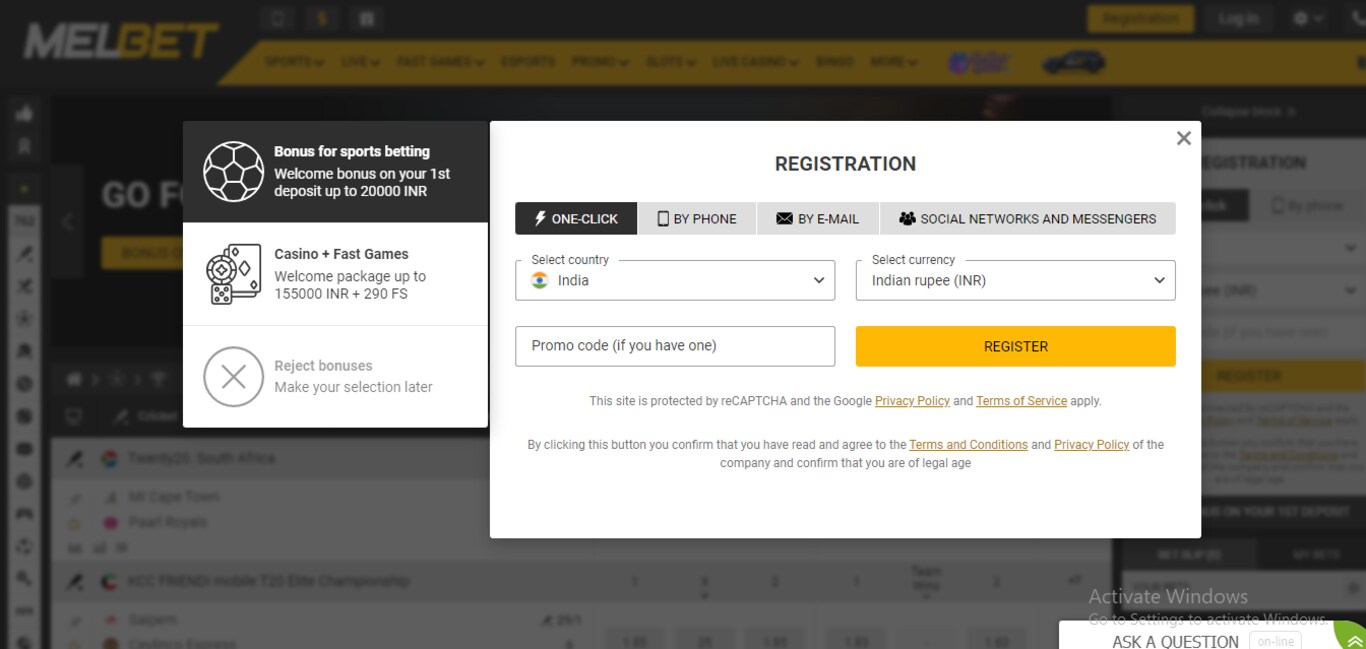Open the company Privacy Policy link

tap(1091, 445)
